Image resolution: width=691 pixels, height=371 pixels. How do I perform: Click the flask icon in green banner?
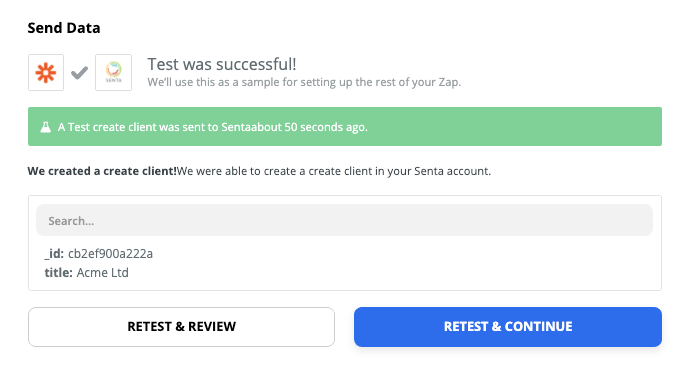point(45,127)
